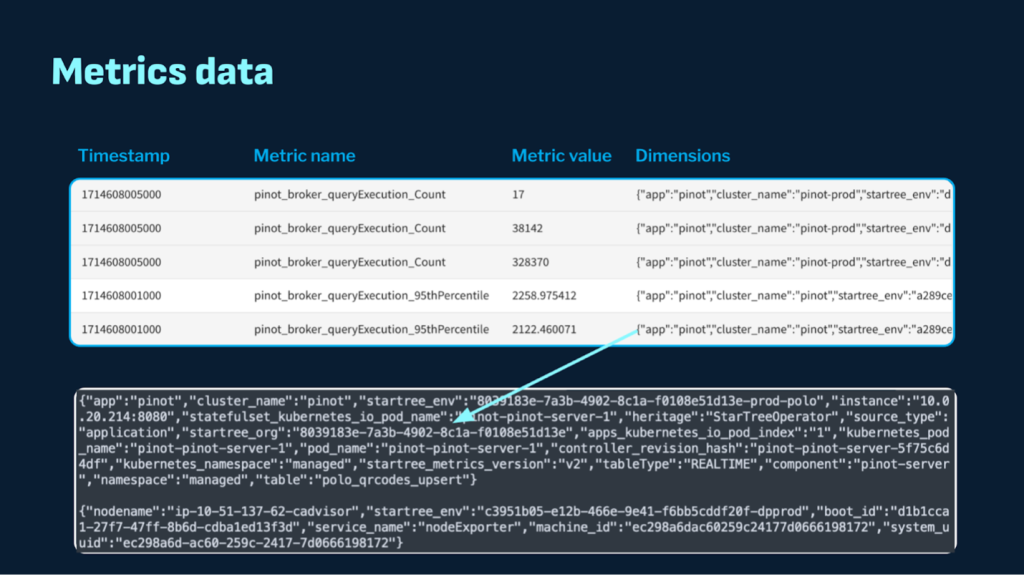Select the dimensions JSON in the 38142 row
This screenshot has height=577, width=1024.
793,228
